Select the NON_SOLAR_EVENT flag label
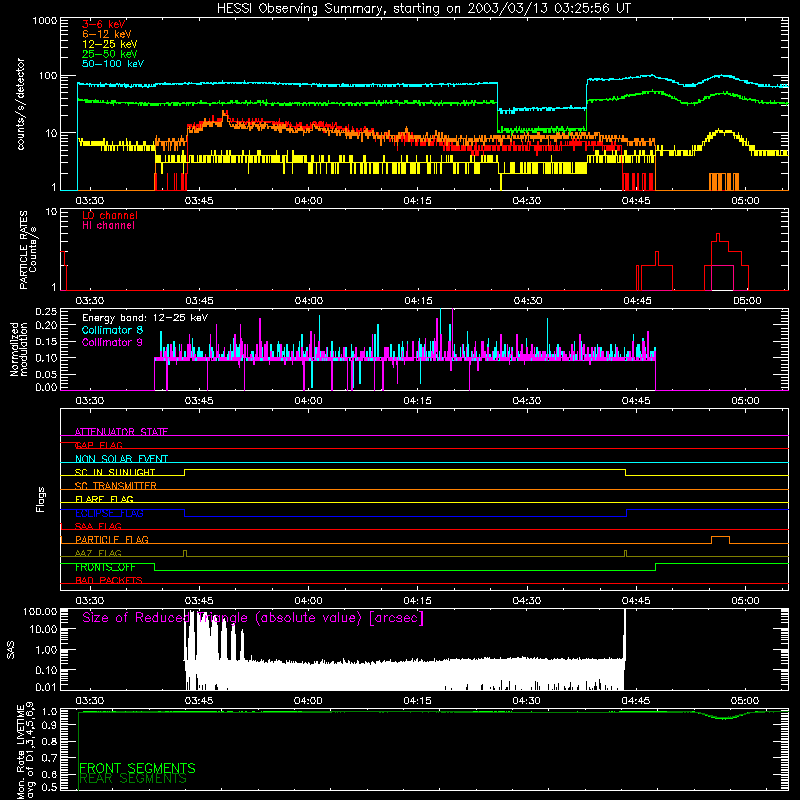This screenshot has width=800, height=800. (121, 459)
